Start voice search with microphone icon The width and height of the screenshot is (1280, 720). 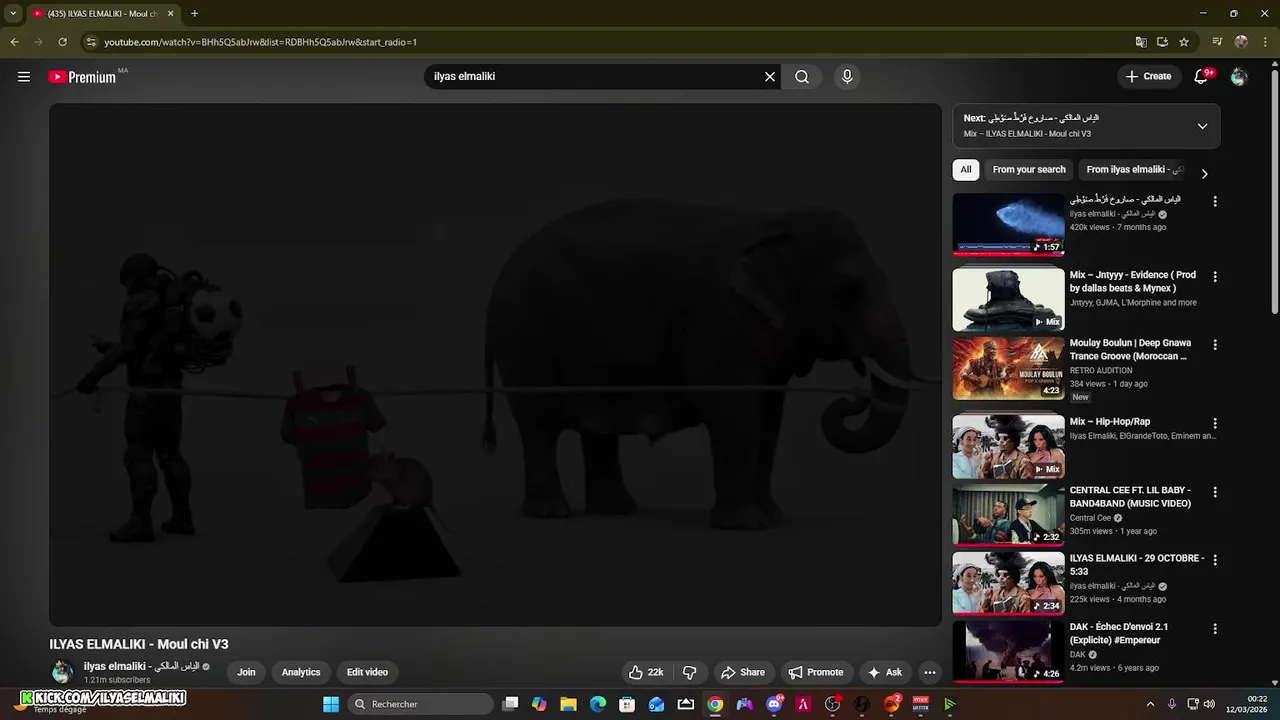(847, 76)
